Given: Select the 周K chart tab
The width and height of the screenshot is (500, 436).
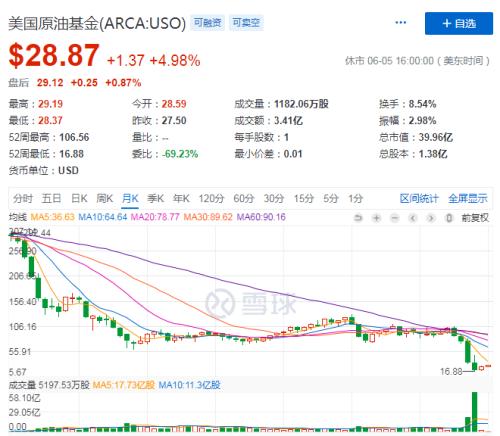Looking at the screenshot, I should click(x=104, y=199).
